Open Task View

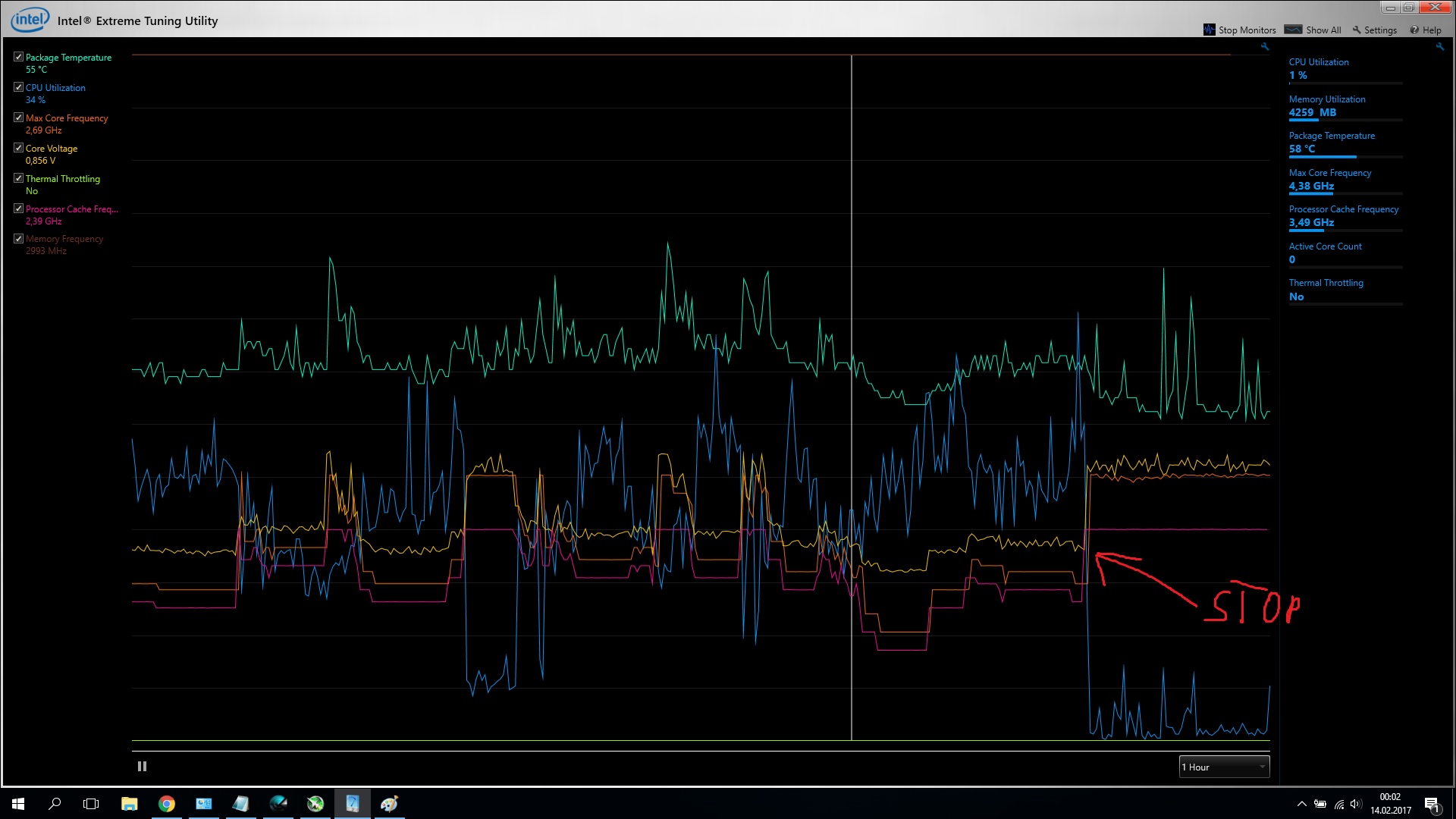(91, 804)
